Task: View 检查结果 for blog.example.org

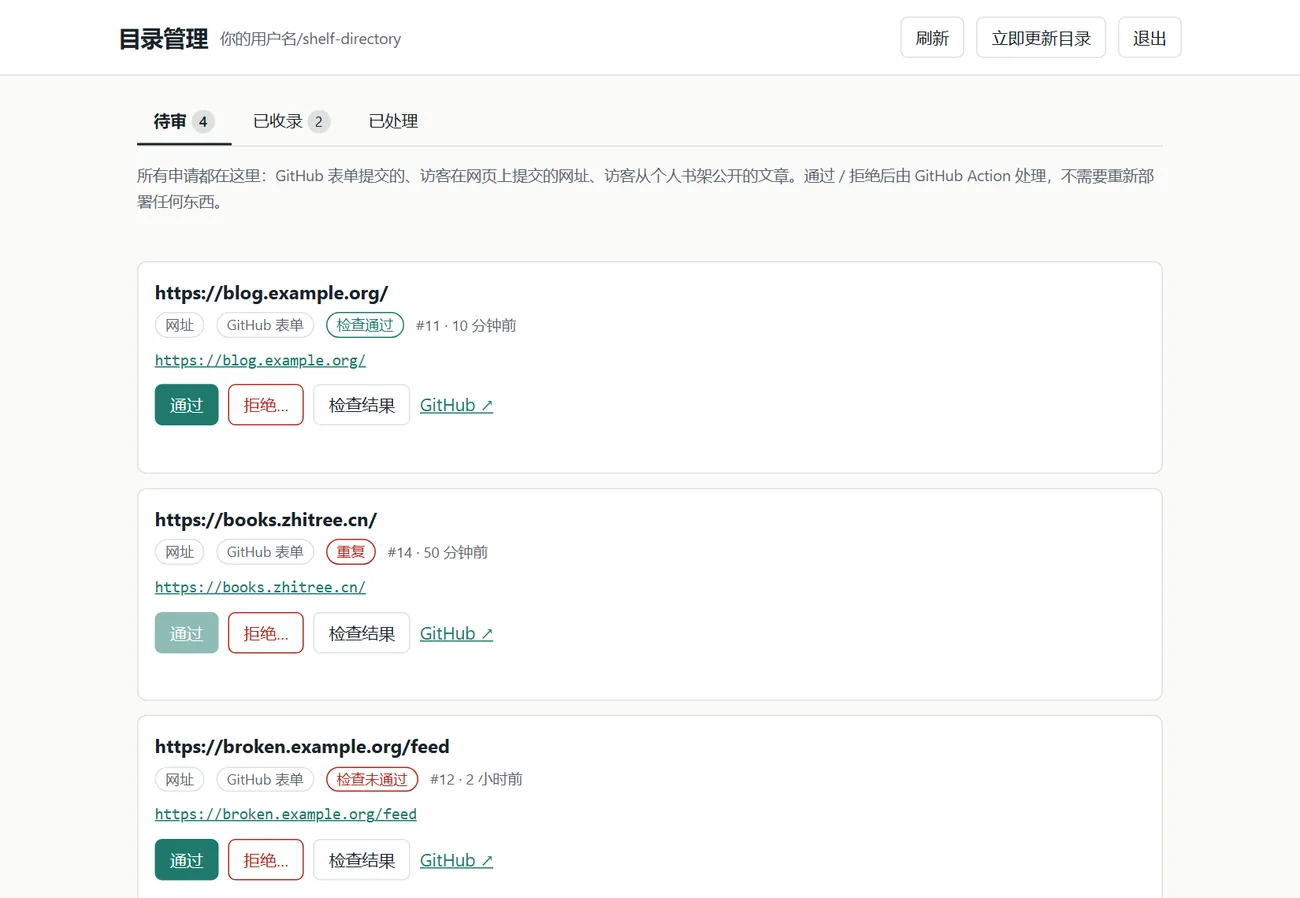Action: click(x=362, y=405)
